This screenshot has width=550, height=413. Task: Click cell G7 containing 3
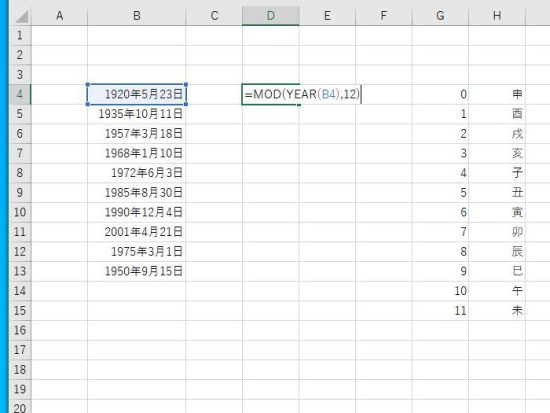[440, 153]
